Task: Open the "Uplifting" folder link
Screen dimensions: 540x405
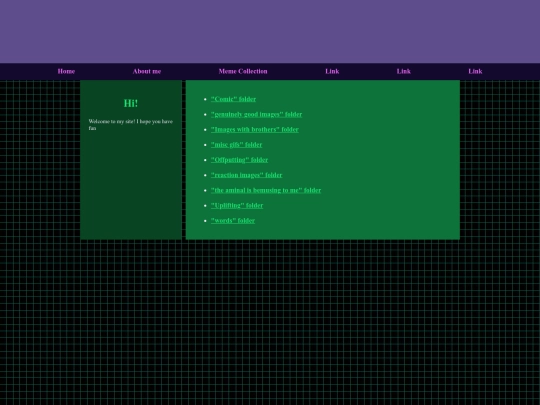Action: 237,205
